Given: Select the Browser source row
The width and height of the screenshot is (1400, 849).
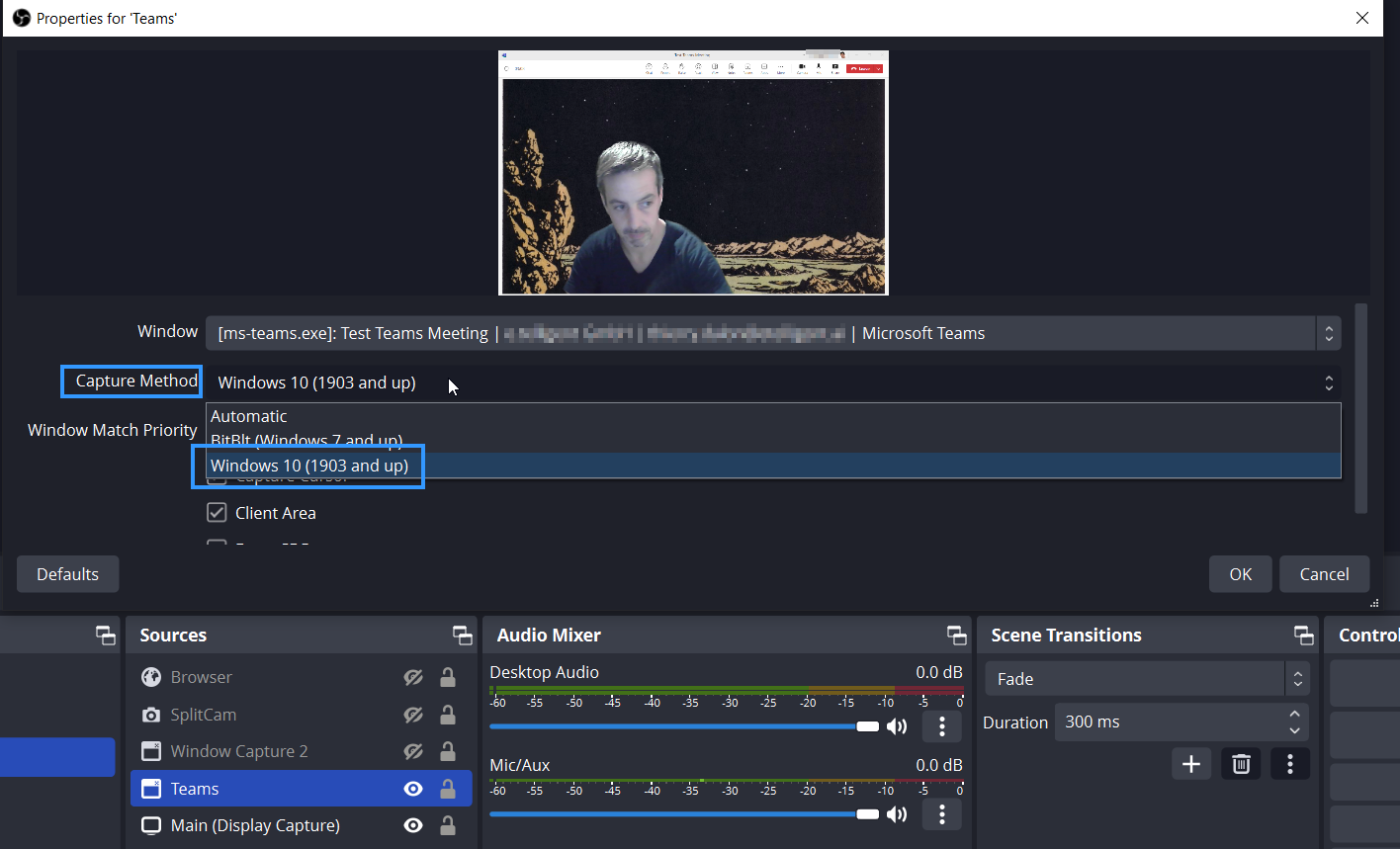Looking at the screenshot, I should pos(301,677).
